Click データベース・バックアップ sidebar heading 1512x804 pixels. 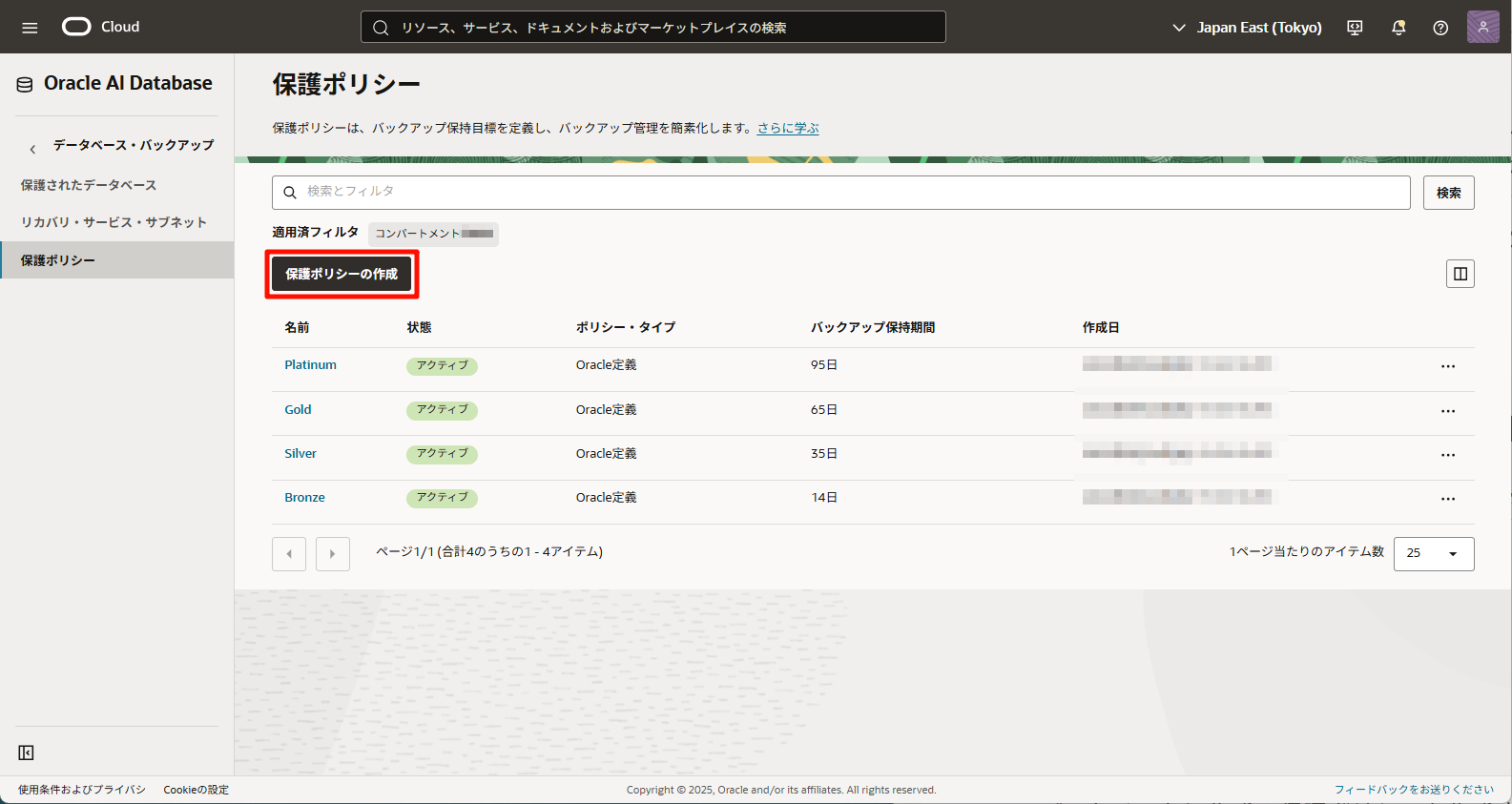pos(134,145)
